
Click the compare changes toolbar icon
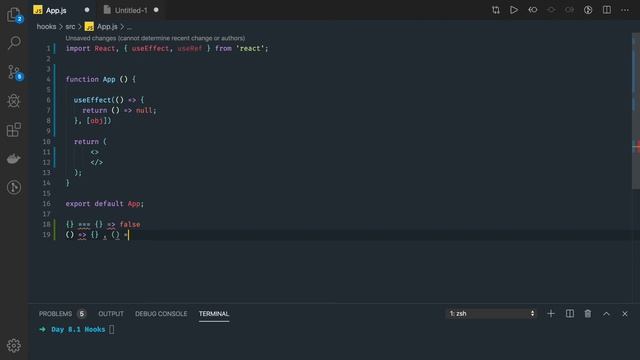[496, 10]
